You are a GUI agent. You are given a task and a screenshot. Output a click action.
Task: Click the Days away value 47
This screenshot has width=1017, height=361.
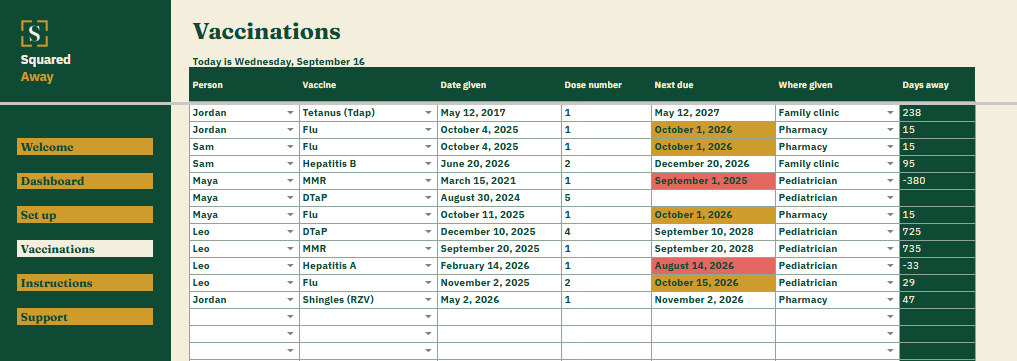[x=937, y=299]
